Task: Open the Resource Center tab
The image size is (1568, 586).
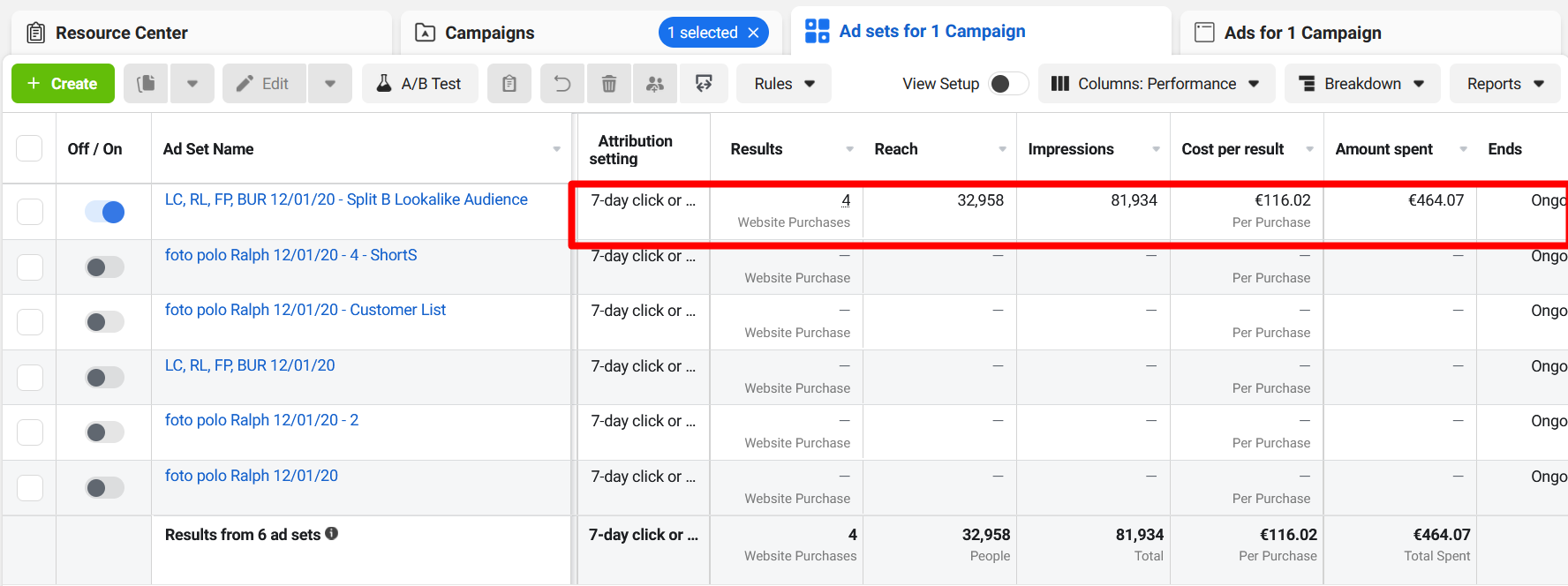Action: tap(121, 33)
